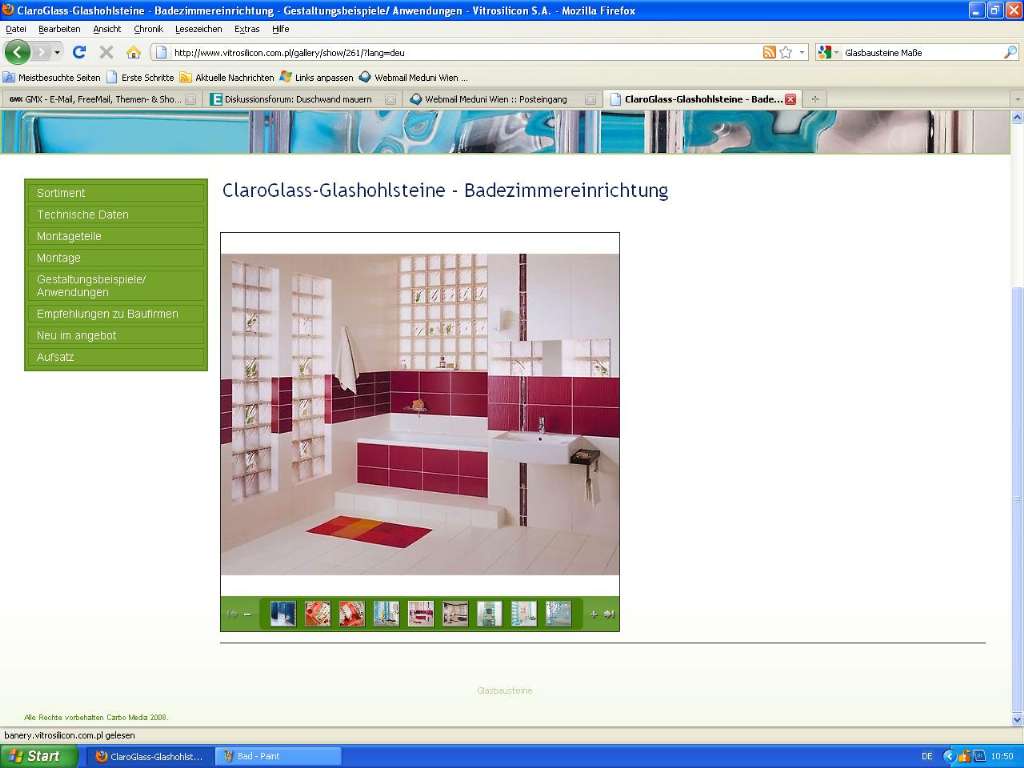The width and height of the screenshot is (1024, 768).
Task: Open the Datei menu
Action: click(16, 29)
